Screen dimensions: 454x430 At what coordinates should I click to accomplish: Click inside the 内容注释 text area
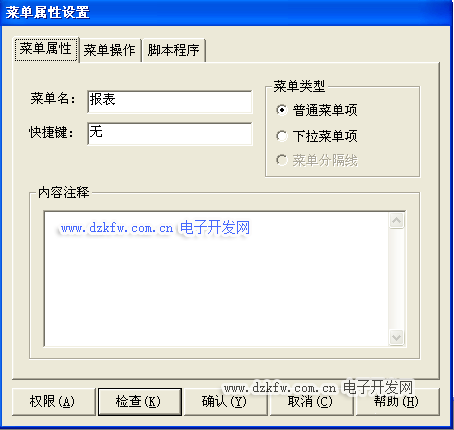(x=216, y=279)
